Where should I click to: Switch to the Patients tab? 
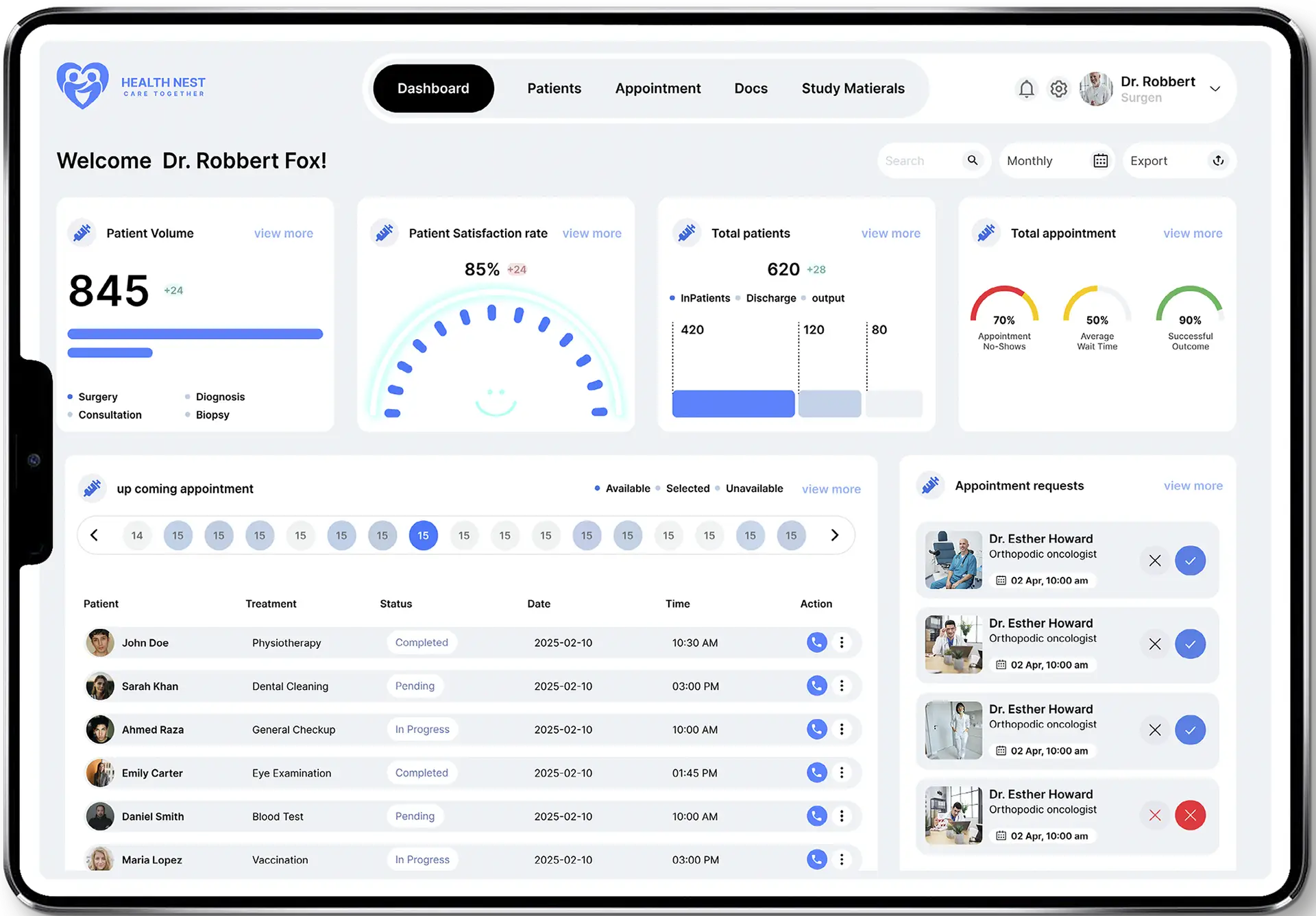click(554, 88)
